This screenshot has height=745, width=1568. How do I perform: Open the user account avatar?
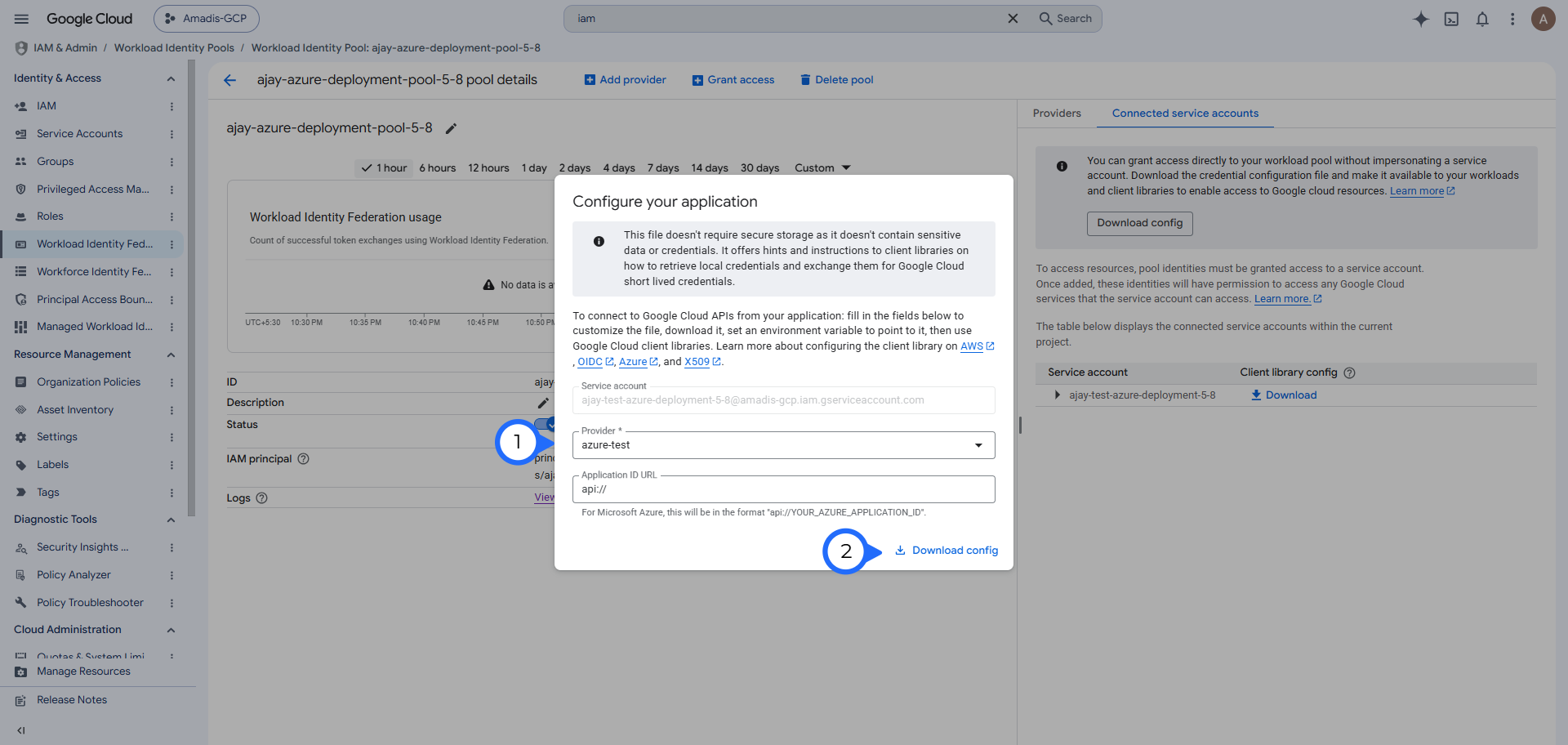(x=1543, y=19)
